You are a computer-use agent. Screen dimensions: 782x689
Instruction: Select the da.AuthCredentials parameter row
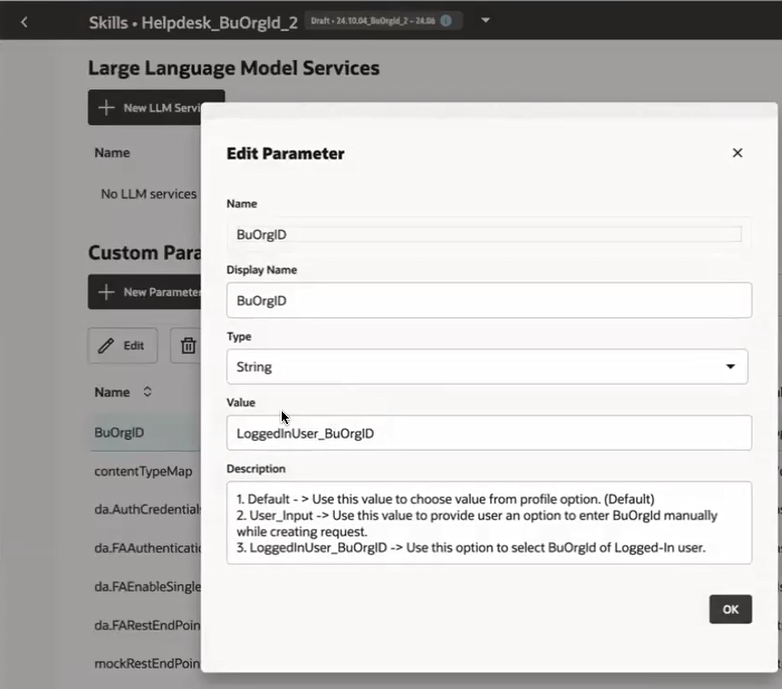pyautogui.click(x=146, y=510)
